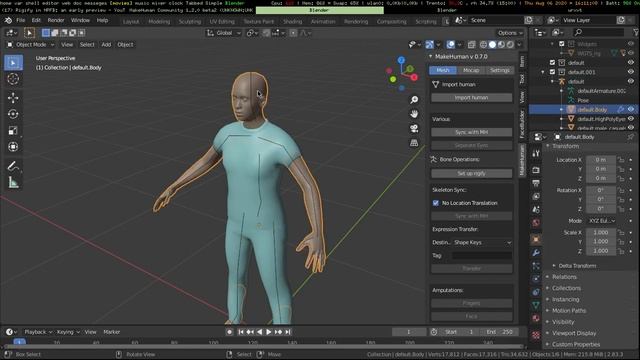Image resolution: width=640 pixels, height=360 pixels.
Task: Click the pan view hand icon
Action: coord(414,114)
